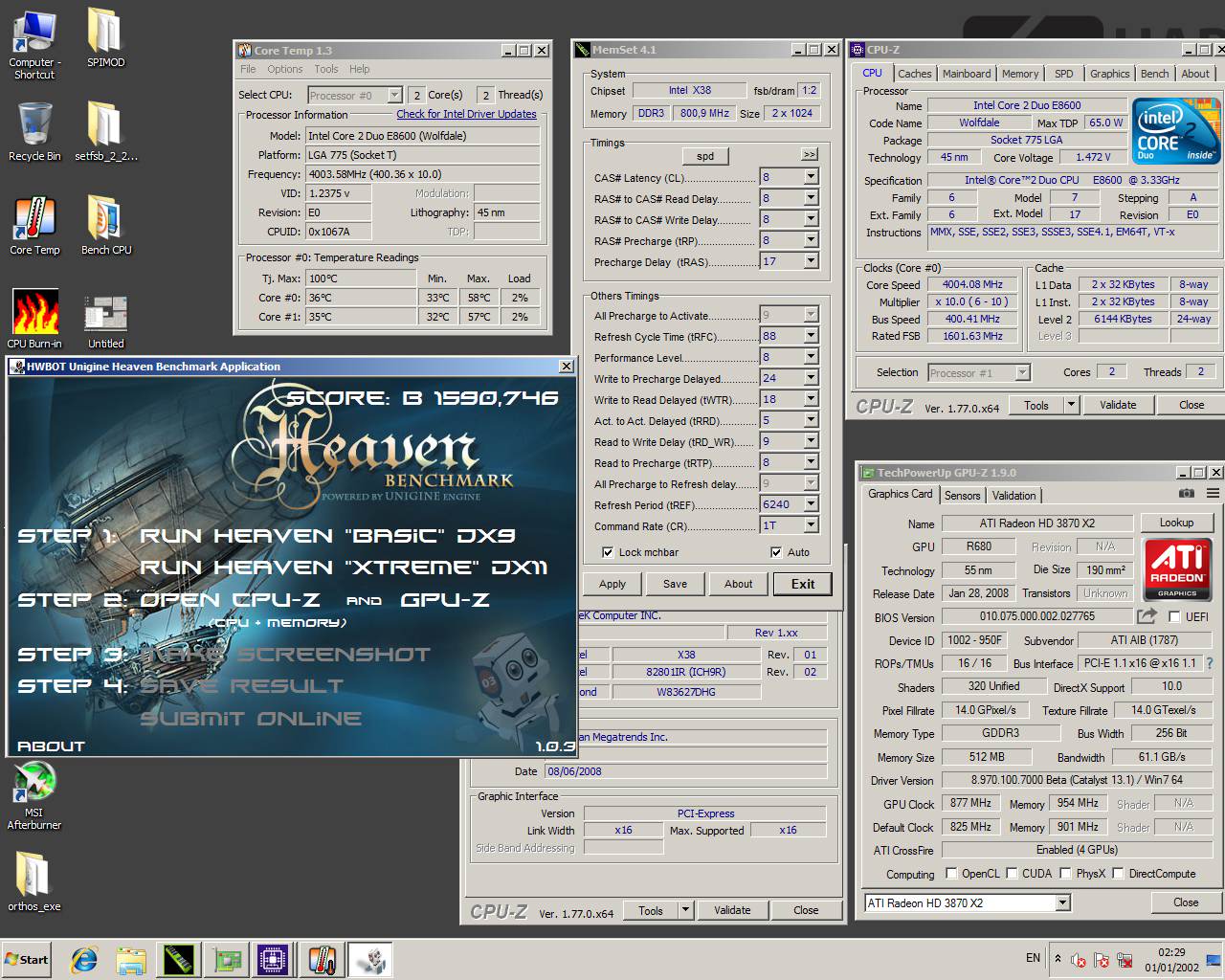Screen dimensions: 1225x980
Task: Open the Precharge Delay (tRAS) dropdown
Action: [x=811, y=261]
